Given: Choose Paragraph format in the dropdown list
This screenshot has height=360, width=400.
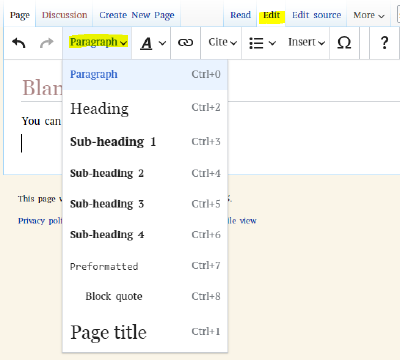Looking at the screenshot, I should coord(145,74).
